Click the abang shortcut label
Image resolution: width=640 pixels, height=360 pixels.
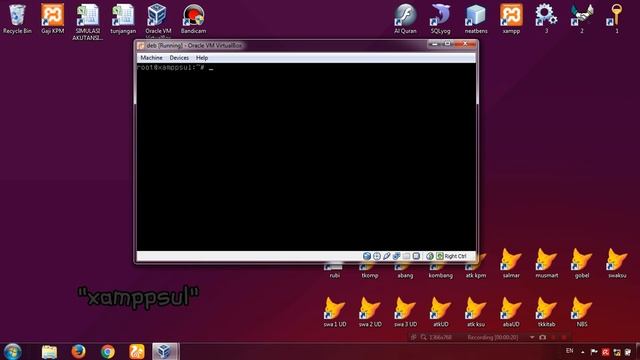pos(405,276)
